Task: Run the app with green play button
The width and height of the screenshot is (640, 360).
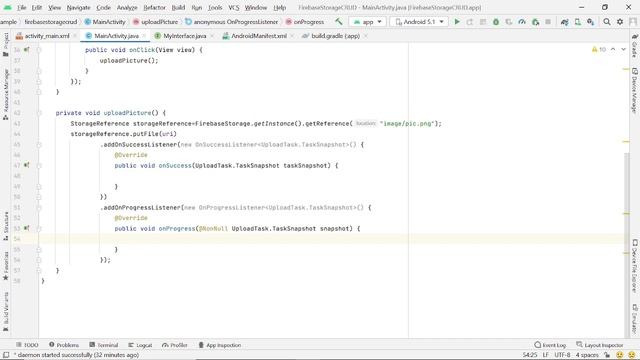Action: pos(457,22)
